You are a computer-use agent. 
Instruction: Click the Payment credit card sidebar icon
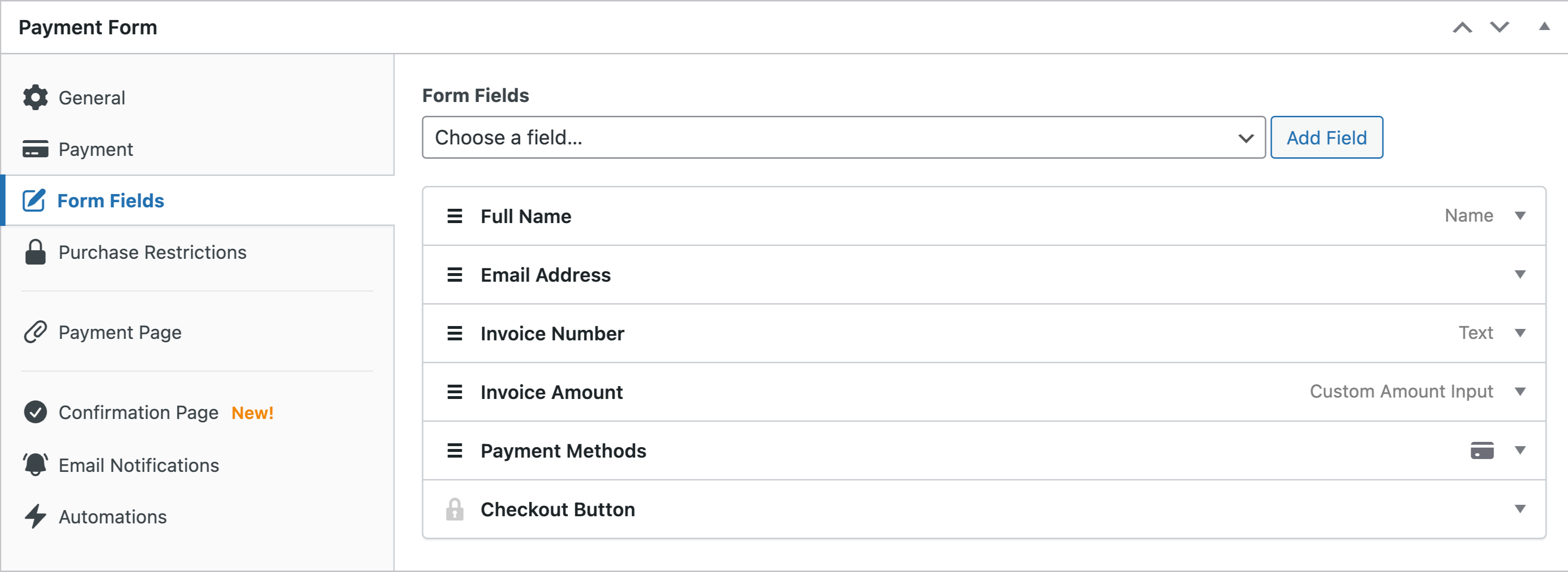[35, 149]
